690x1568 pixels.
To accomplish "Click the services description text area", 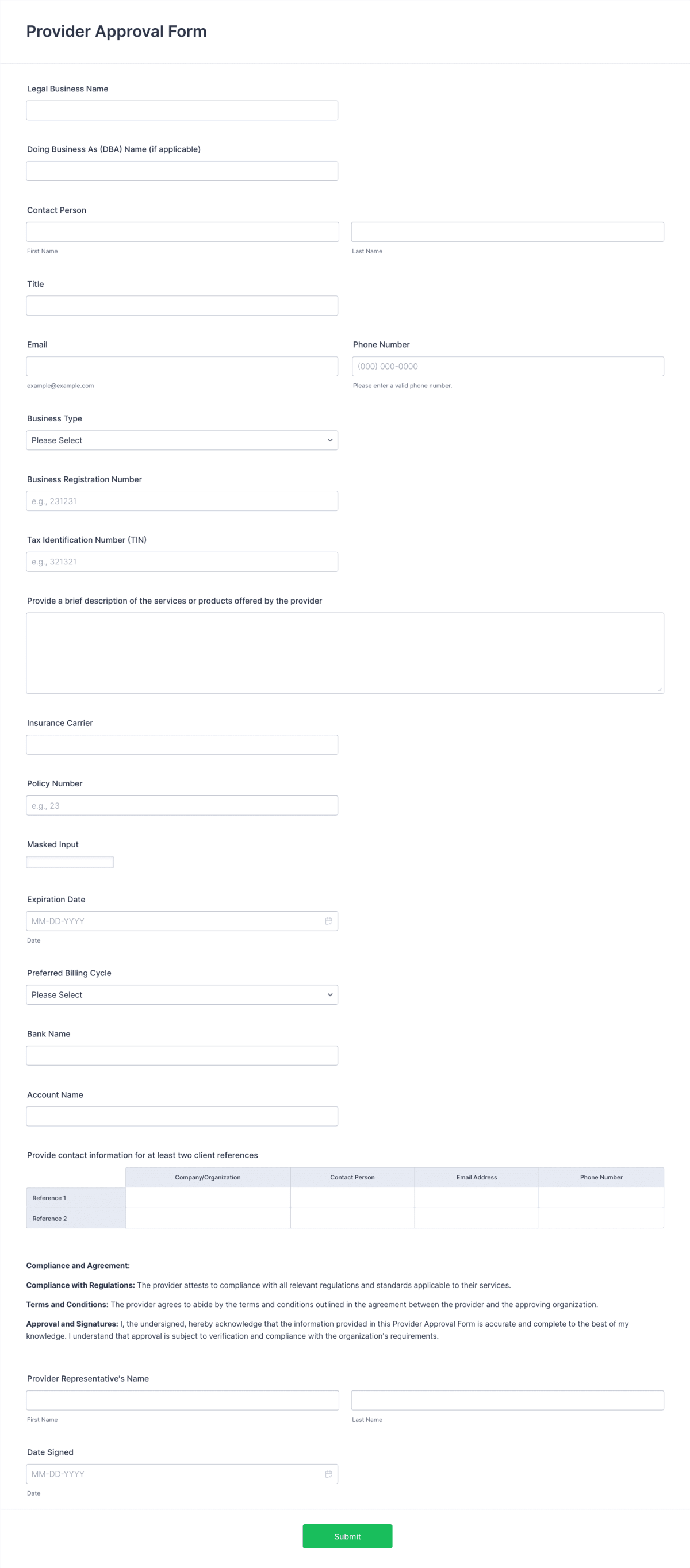I will 344,651.
